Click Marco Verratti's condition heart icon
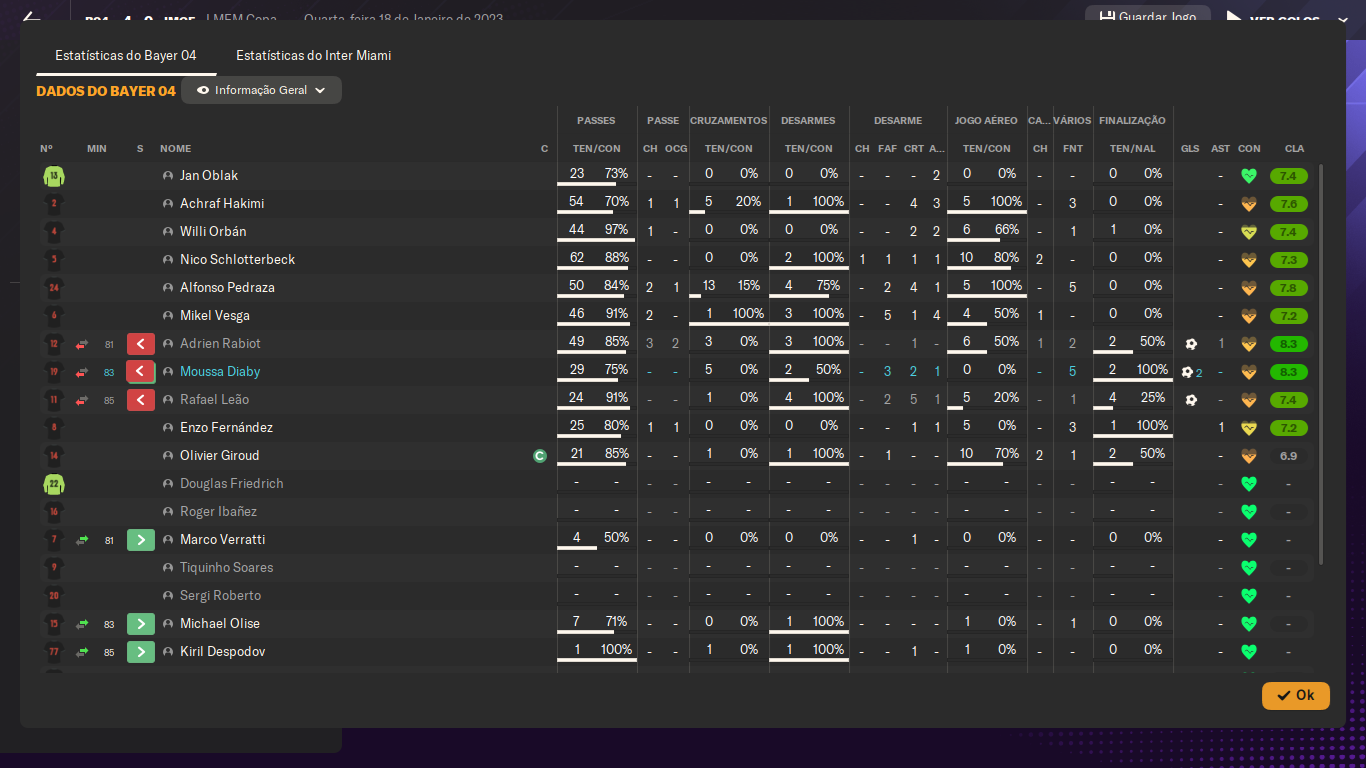The height and width of the screenshot is (768, 1366). pos(1248,540)
